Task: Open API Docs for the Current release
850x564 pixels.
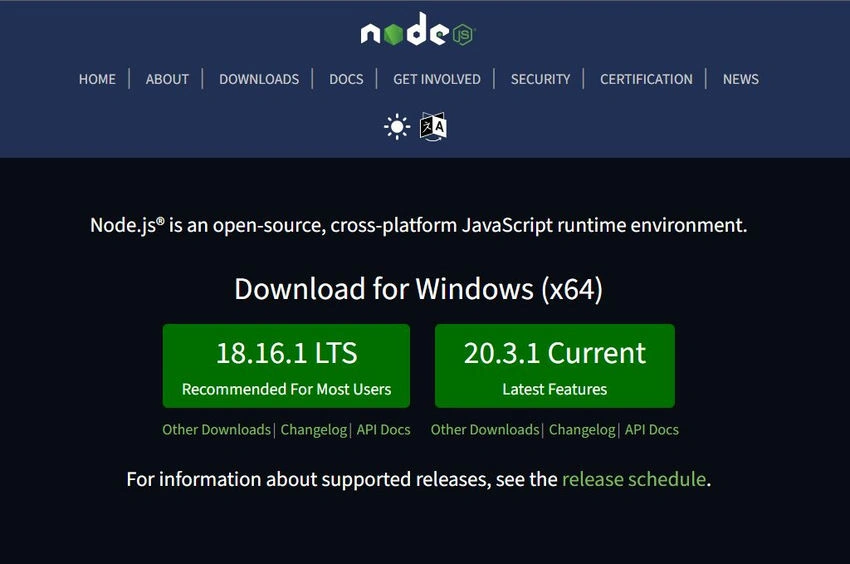Action: tap(652, 430)
